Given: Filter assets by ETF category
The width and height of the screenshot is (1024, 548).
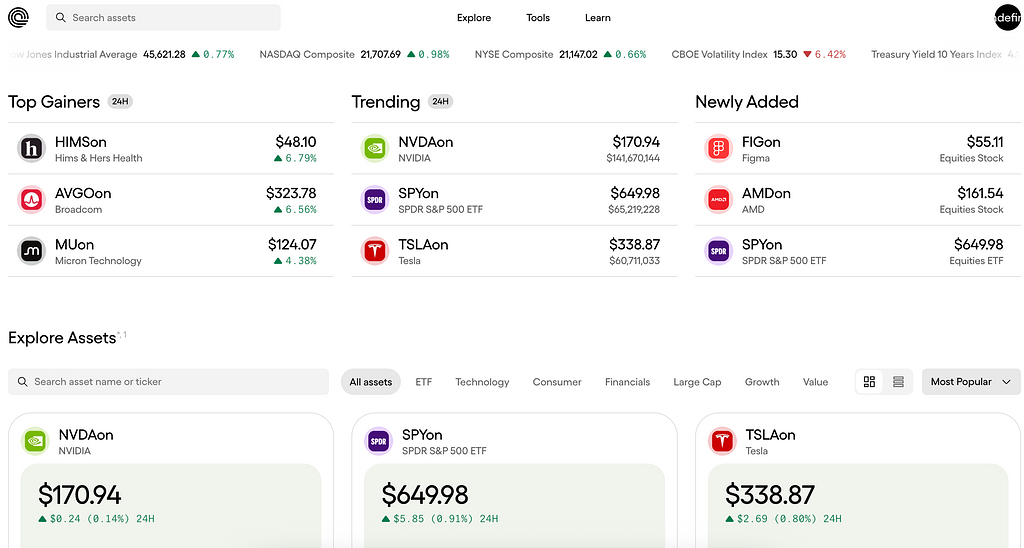Looking at the screenshot, I should pyautogui.click(x=424, y=382).
